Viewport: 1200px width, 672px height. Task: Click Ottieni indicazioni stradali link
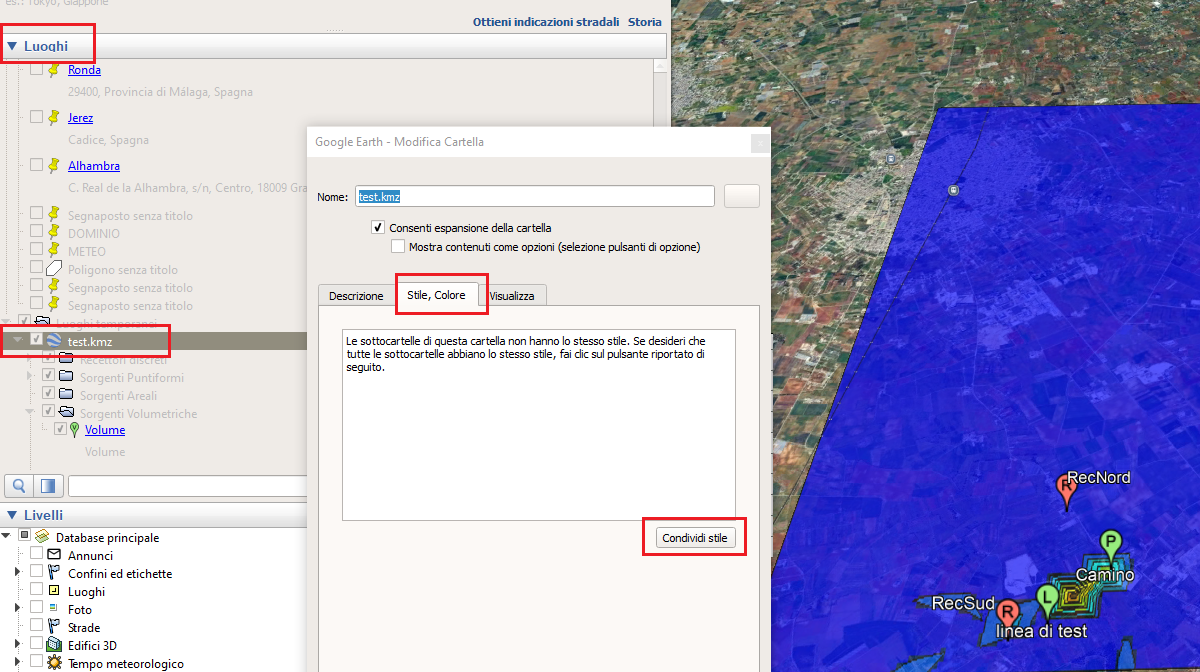click(x=545, y=22)
